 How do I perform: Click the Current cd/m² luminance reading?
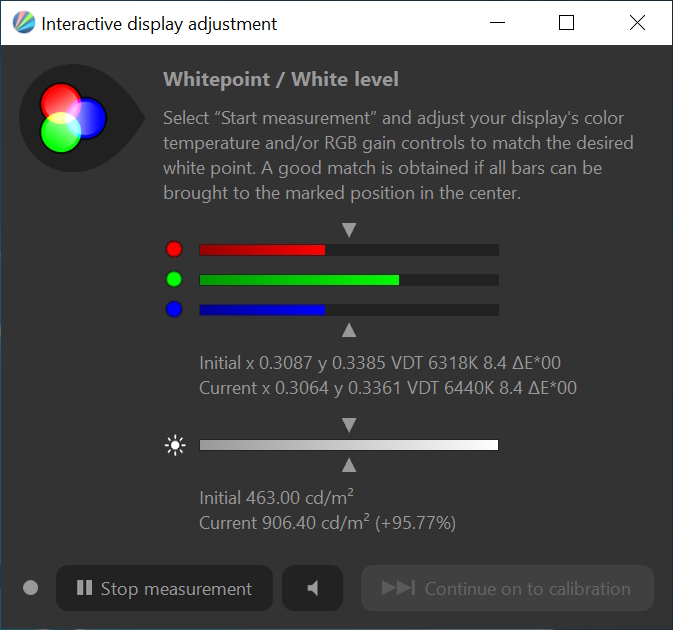(x=328, y=523)
